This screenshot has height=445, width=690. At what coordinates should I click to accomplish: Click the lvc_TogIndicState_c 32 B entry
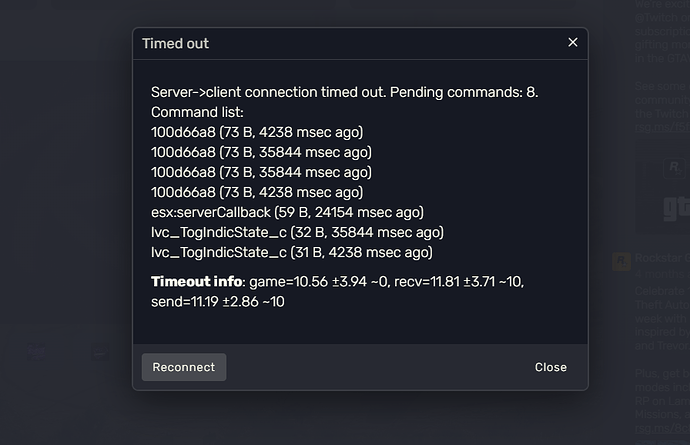click(291, 232)
